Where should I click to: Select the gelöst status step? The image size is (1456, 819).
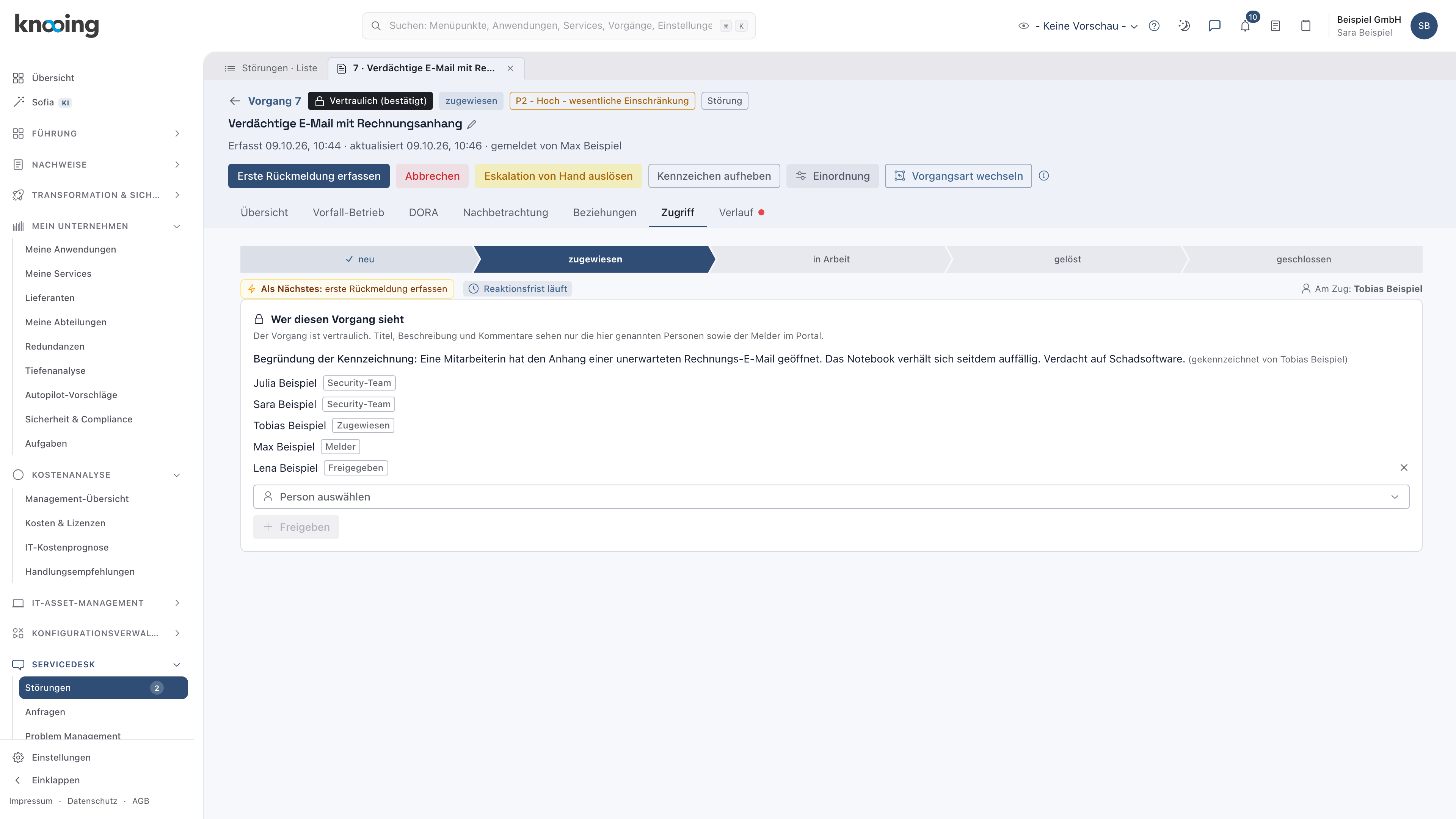[1067, 259]
